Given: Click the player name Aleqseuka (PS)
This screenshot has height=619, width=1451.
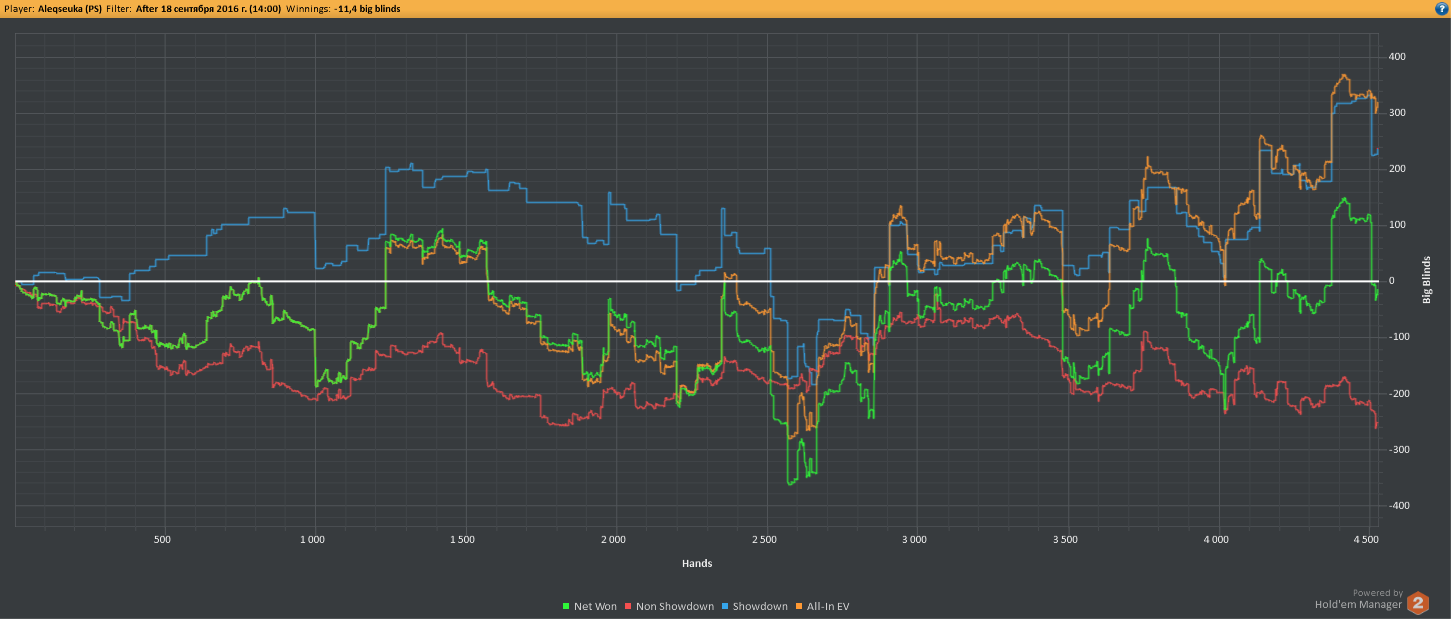Looking at the screenshot, I should 69,7.
